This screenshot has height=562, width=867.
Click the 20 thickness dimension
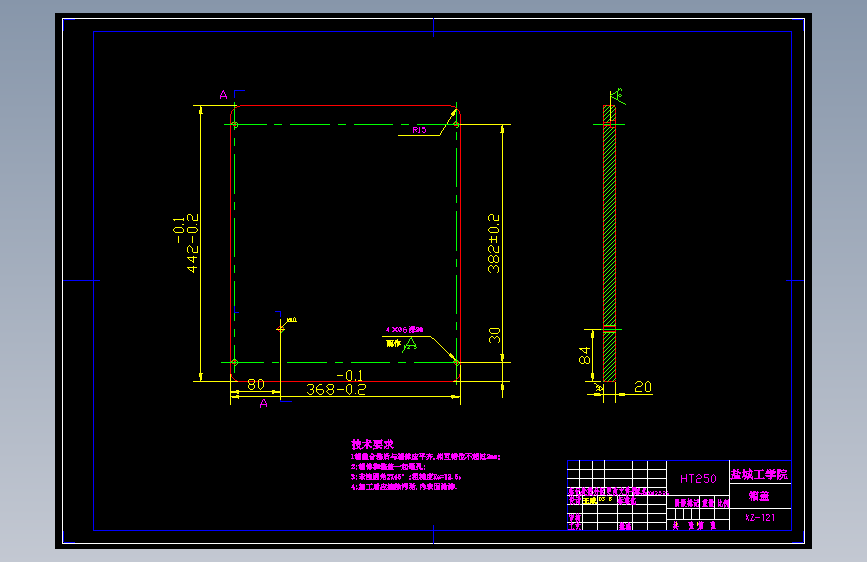coord(643,387)
